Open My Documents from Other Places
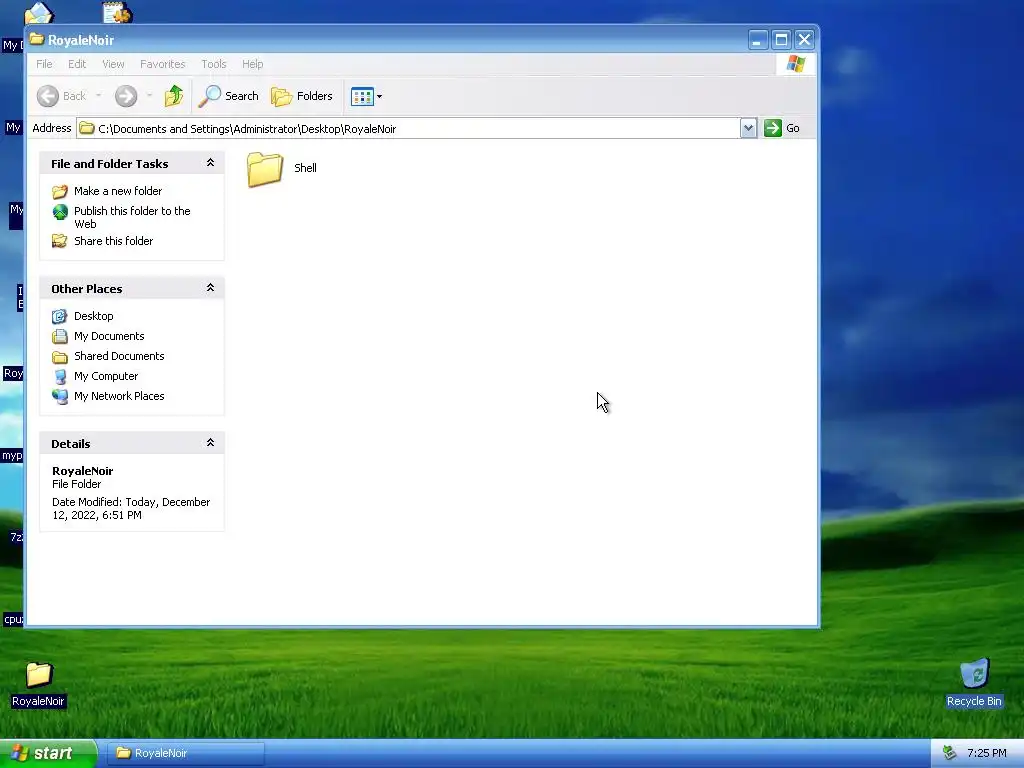 pyautogui.click(x=109, y=336)
